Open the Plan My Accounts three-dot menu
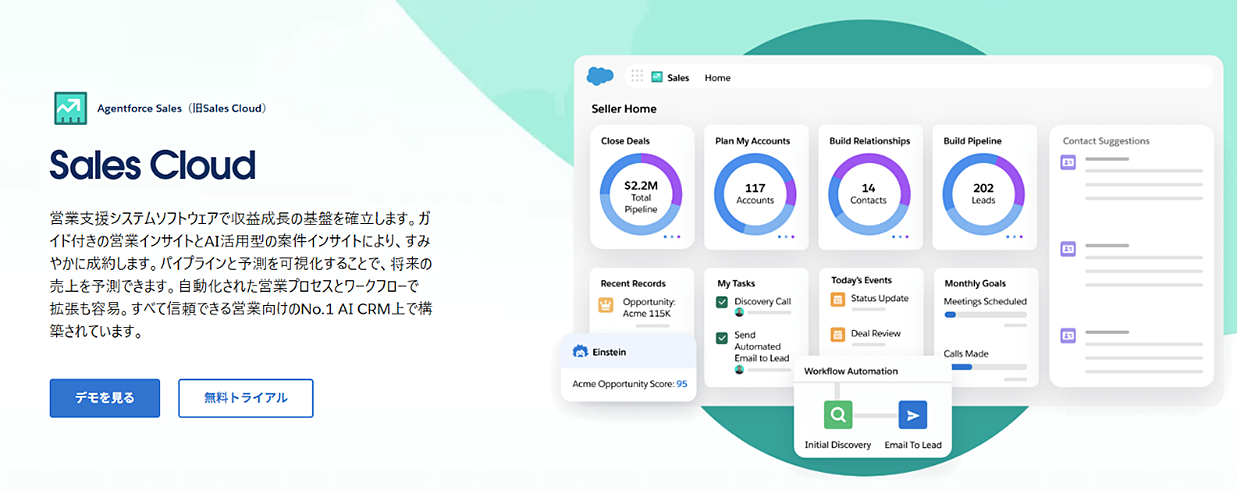The image size is (1237, 490). coord(786,237)
